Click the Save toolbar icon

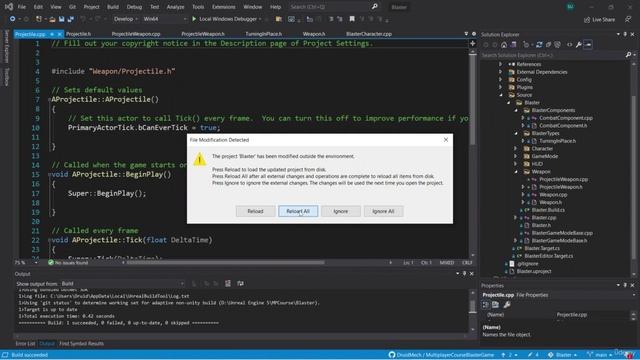click(61, 19)
